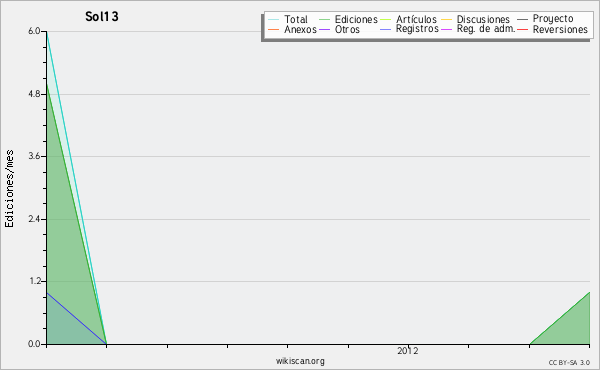Click the 4.8 y-axis value
This screenshot has width=600, height=370.
(x=34, y=94)
